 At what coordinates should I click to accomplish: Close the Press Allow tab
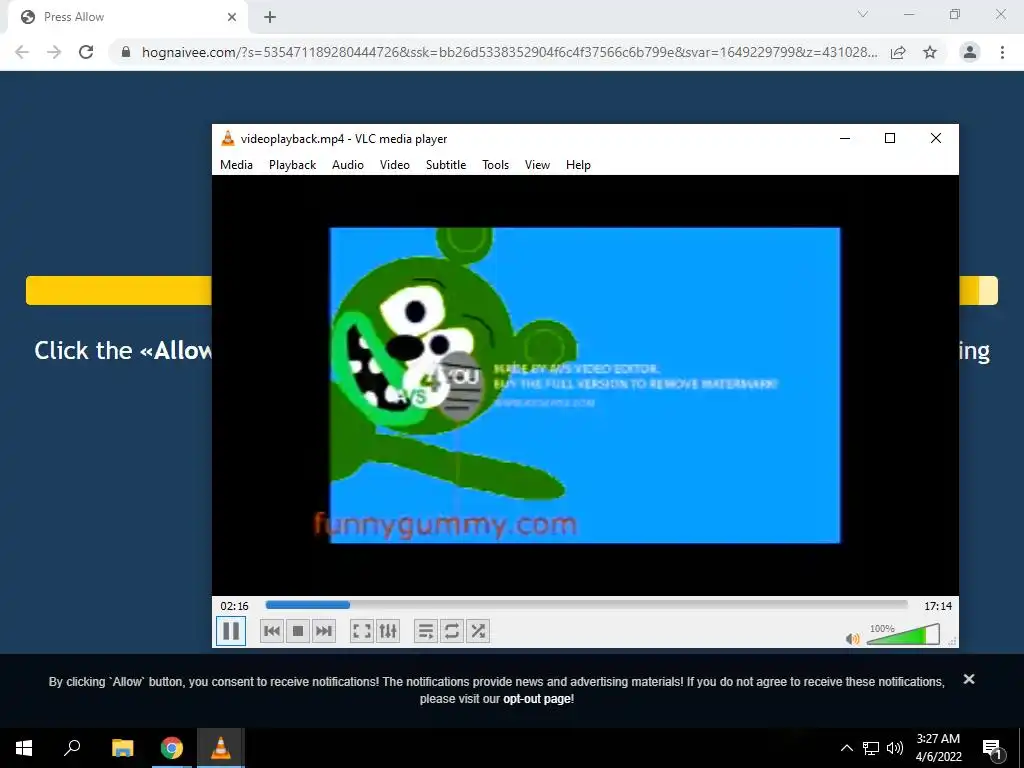tap(232, 18)
